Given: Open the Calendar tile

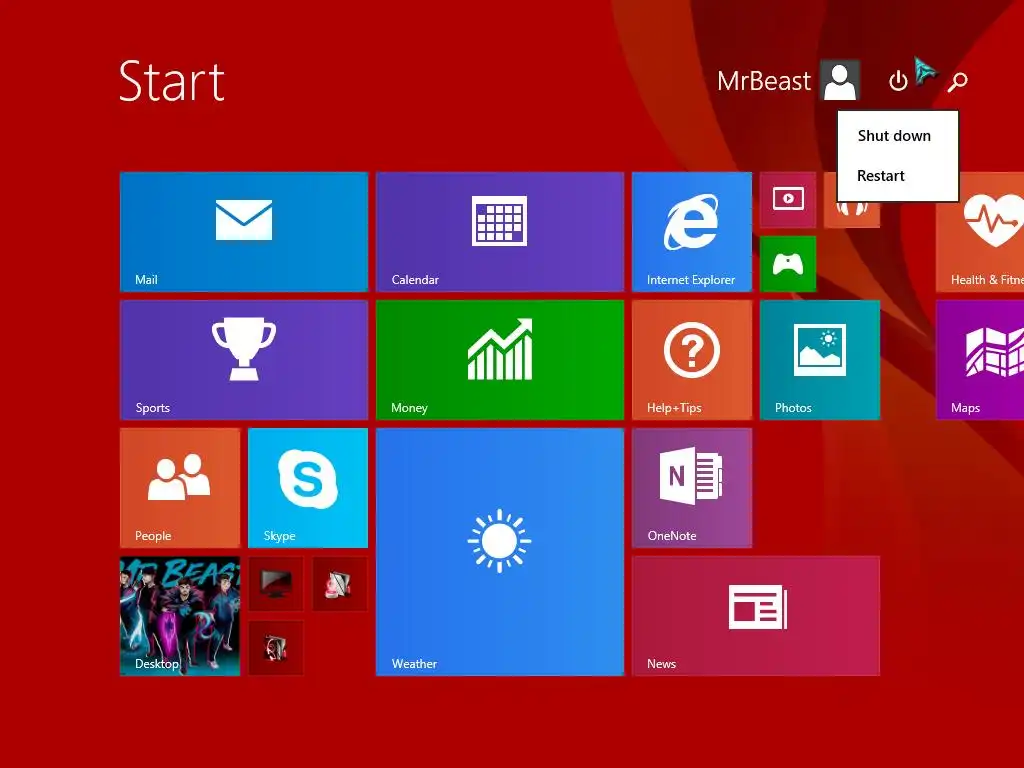Looking at the screenshot, I should pos(500,231).
